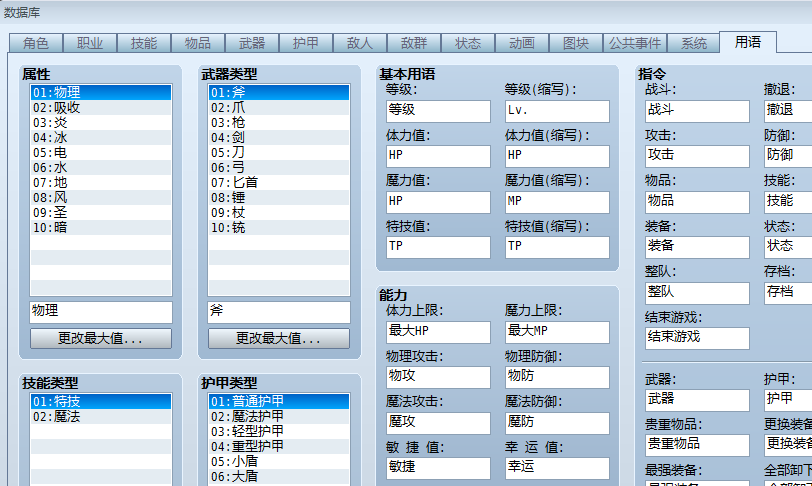This screenshot has width=812, height=486.
Task: Select 07:匕首 weapon type row
Action: [x=279, y=183]
